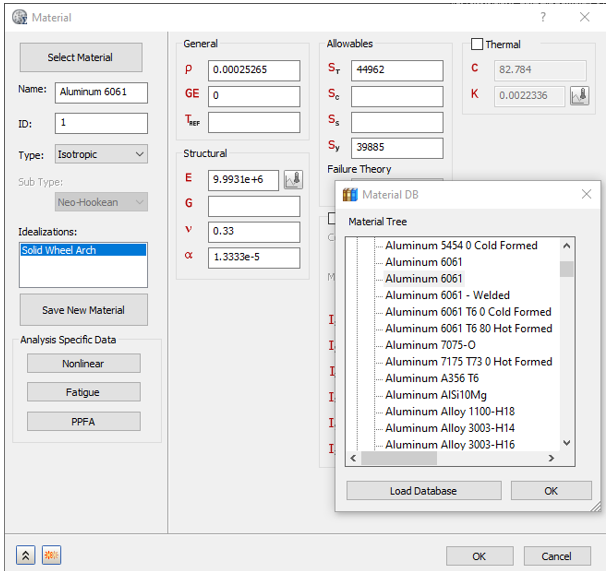The height and width of the screenshot is (571, 608).
Task: Click the Poisson ratio ν field
Action: tap(254, 232)
